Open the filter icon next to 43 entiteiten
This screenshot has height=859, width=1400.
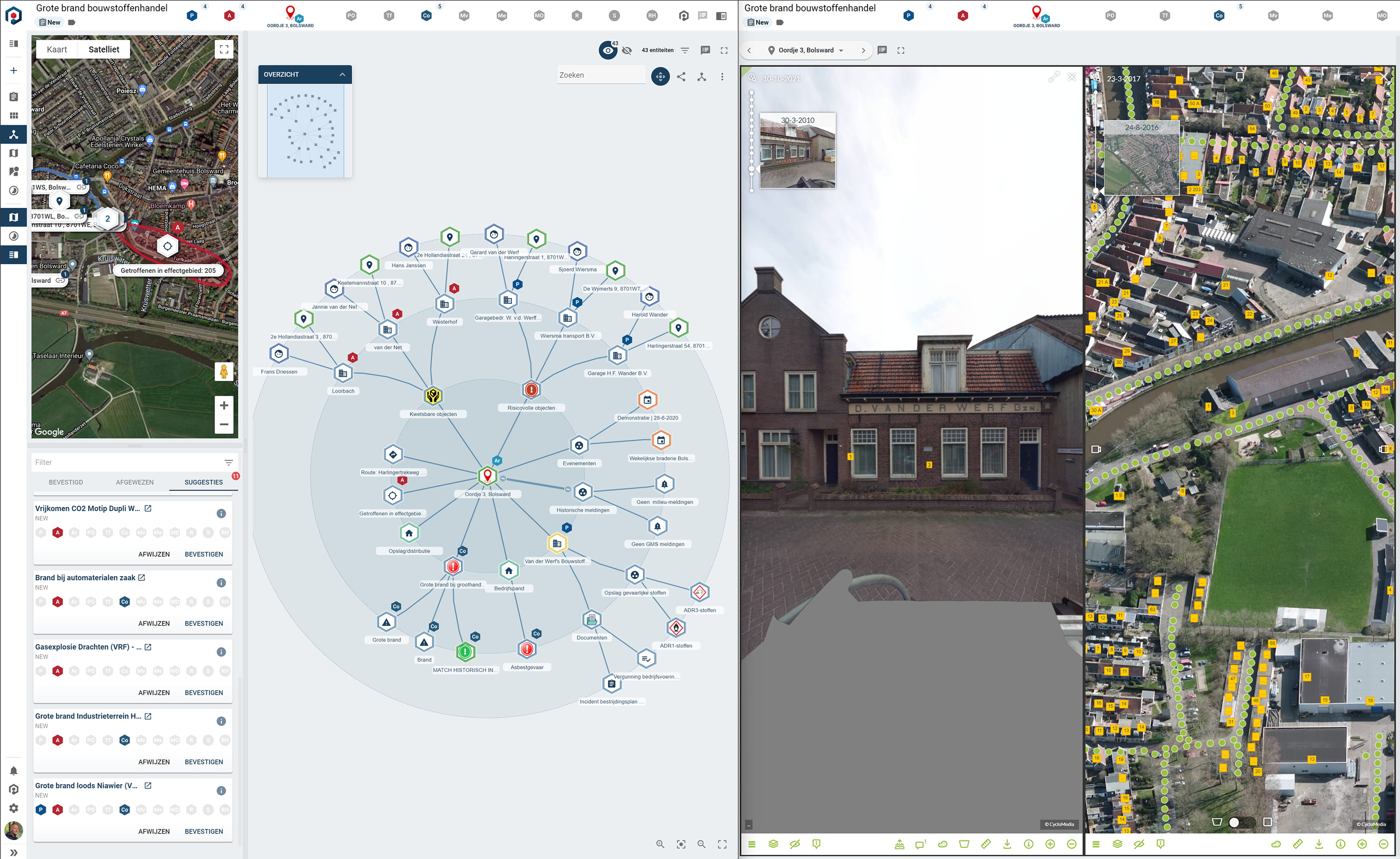[x=685, y=50]
